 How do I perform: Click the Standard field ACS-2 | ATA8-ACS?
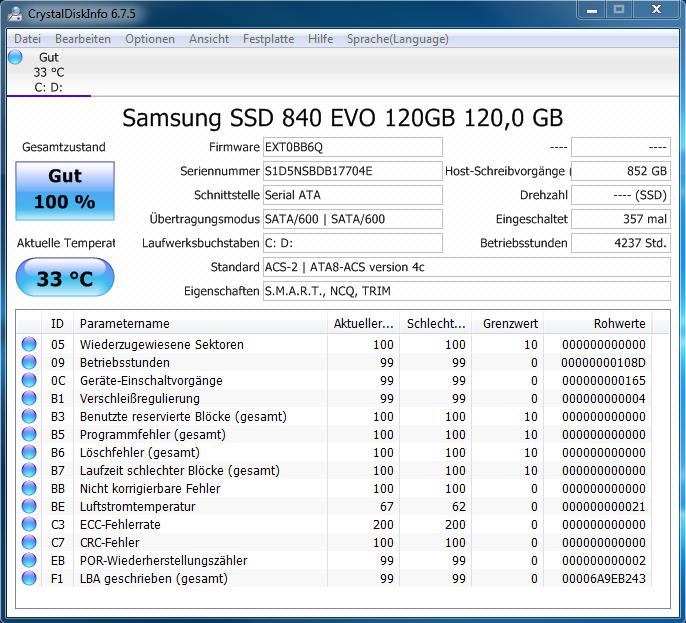click(x=466, y=267)
